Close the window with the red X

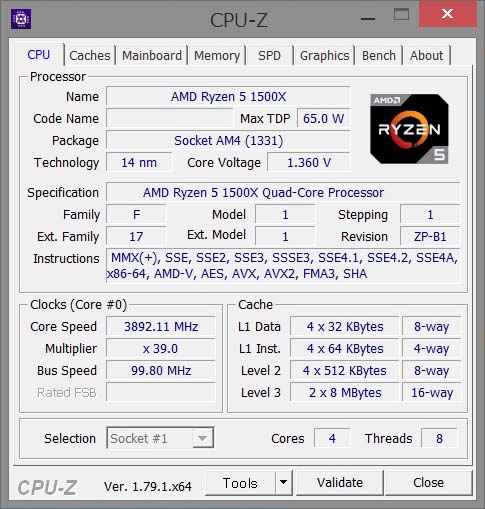pyautogui.click(x=447, y=14)
